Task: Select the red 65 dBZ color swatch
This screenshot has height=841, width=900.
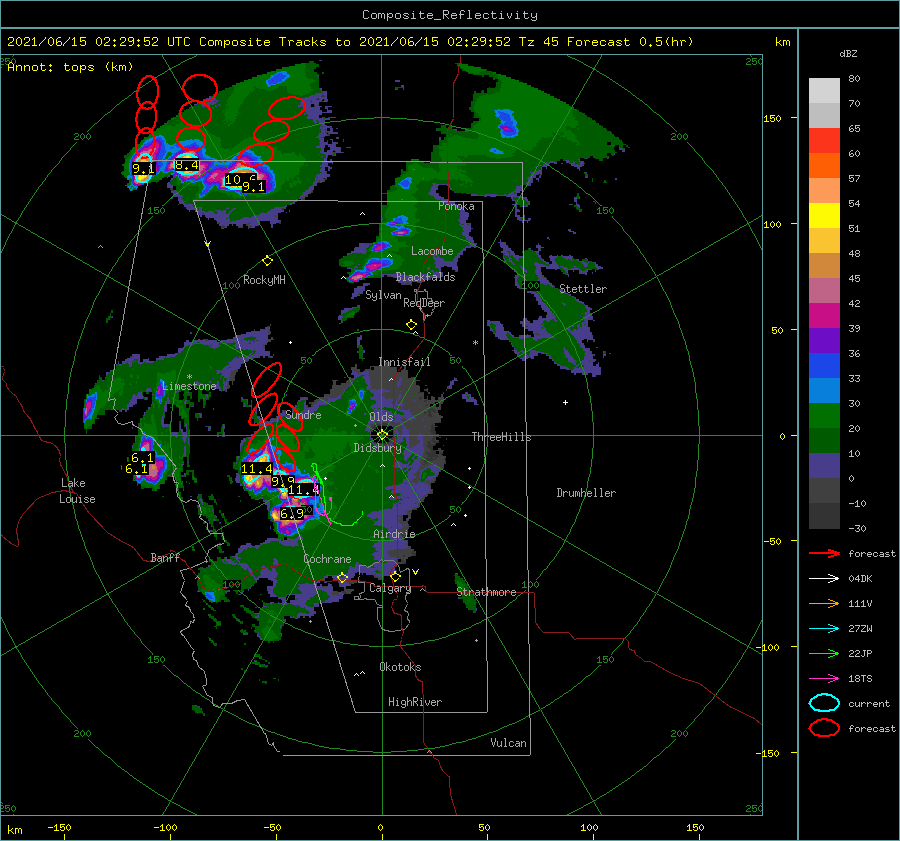Action: (824, 140)
